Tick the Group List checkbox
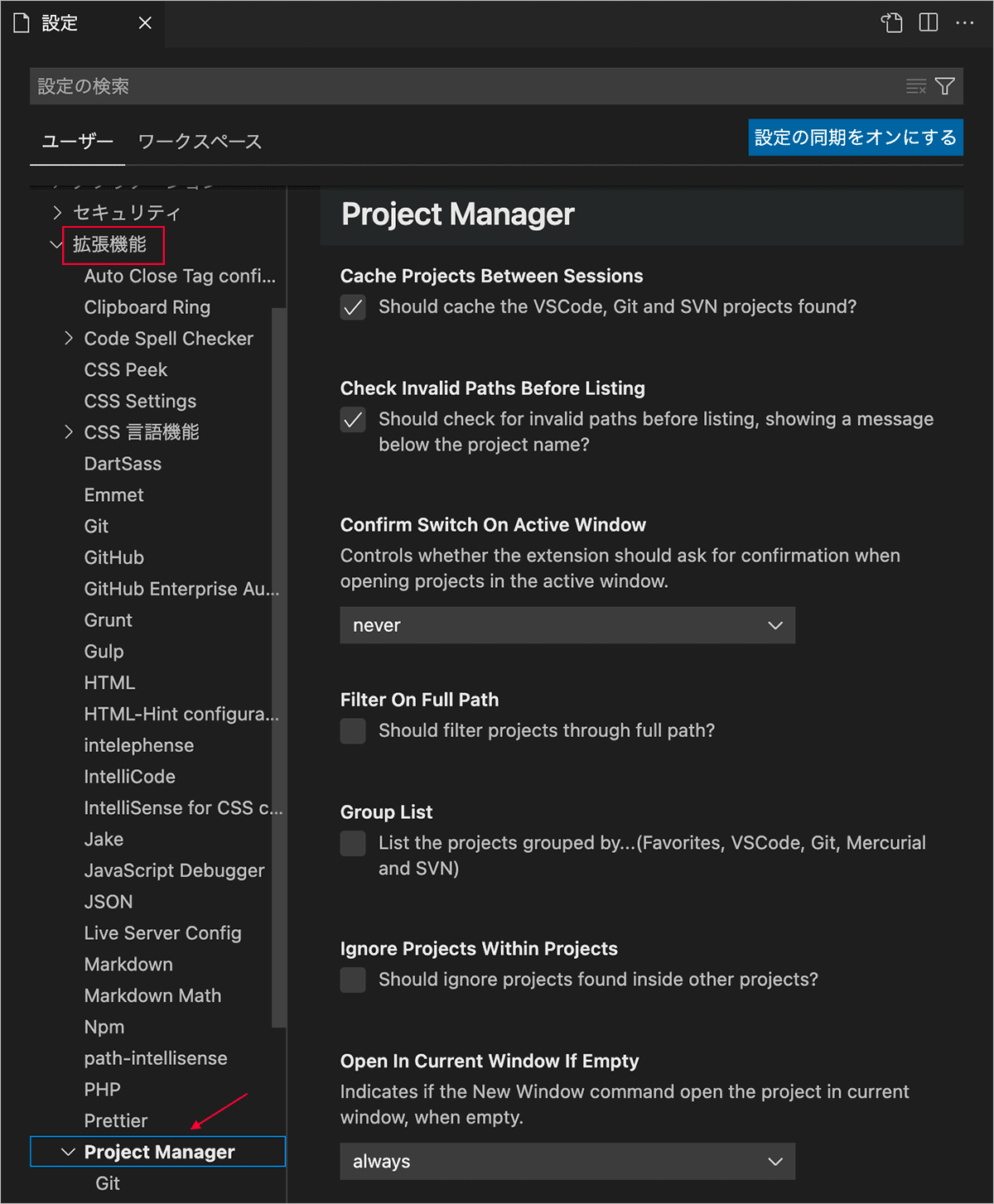The width and height of the screenshot is (994, 1204). click(353, 844)
